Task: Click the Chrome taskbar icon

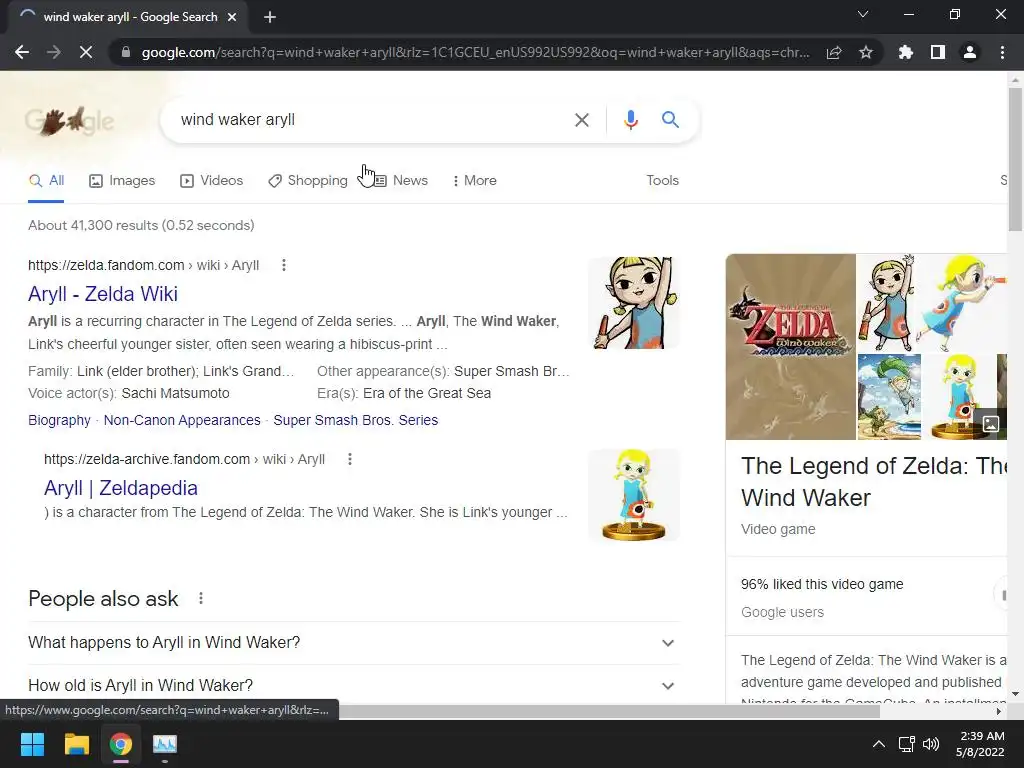Action: point(121,744)
